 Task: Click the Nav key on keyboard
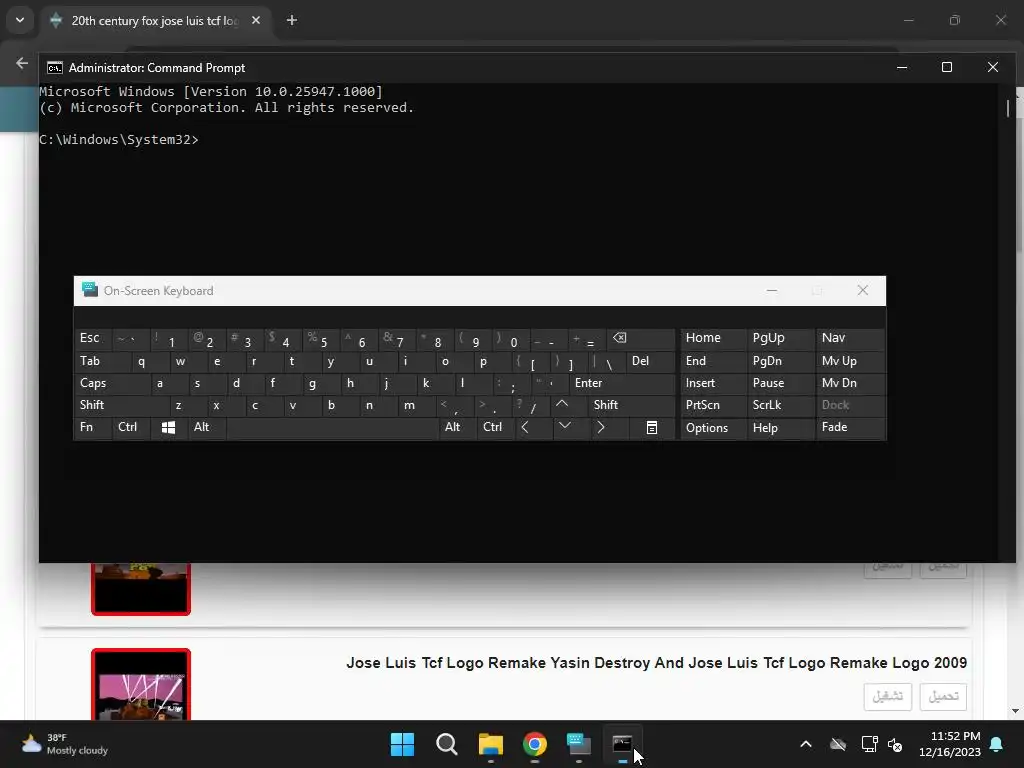click(850, 338)
